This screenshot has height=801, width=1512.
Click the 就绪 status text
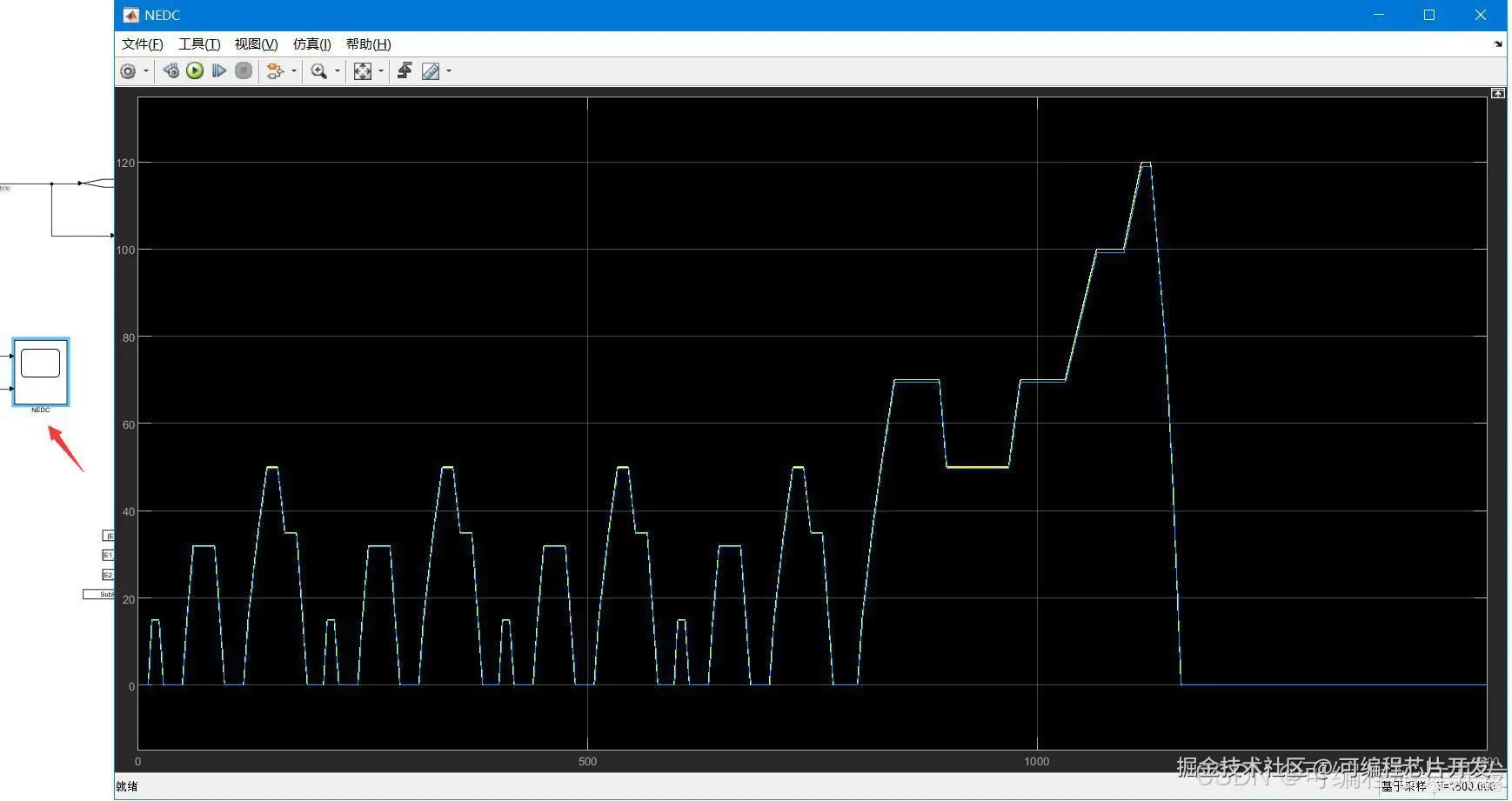(x=127, y=786)
